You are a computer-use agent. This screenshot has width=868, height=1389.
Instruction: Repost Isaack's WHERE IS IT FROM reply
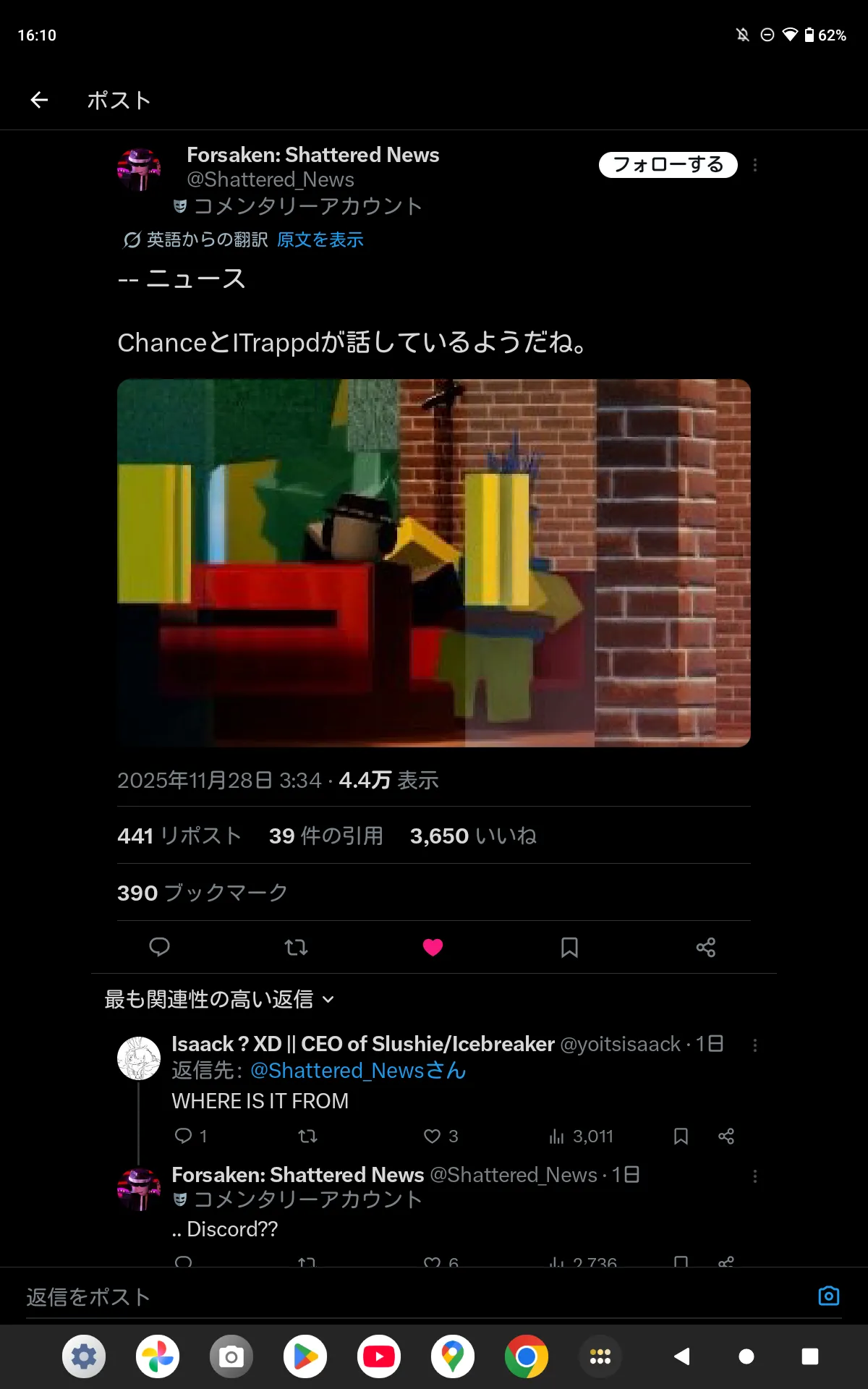pyautogui.click(x=307, y=1136)
